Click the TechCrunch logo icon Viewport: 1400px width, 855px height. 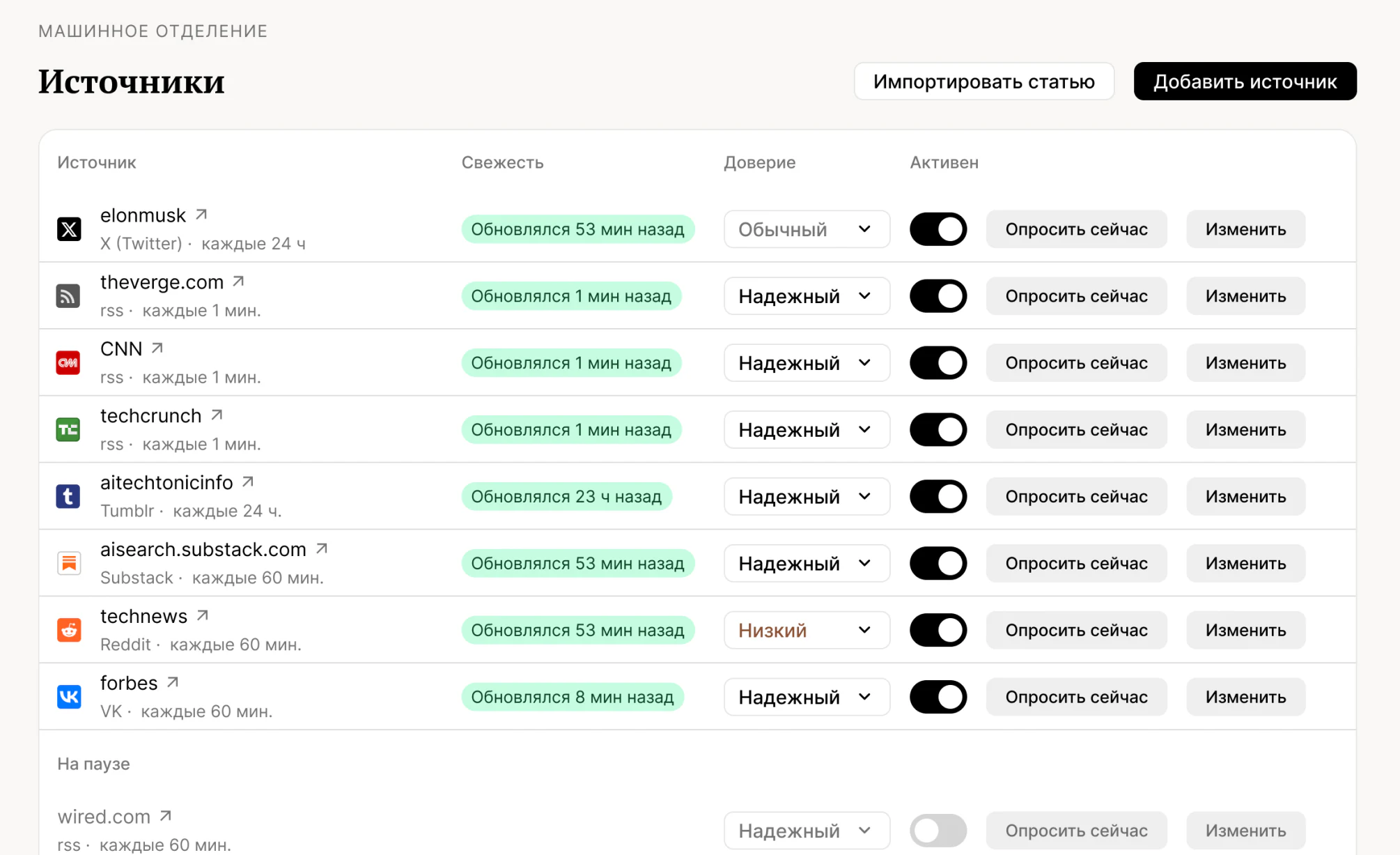[x=68, y=430]
